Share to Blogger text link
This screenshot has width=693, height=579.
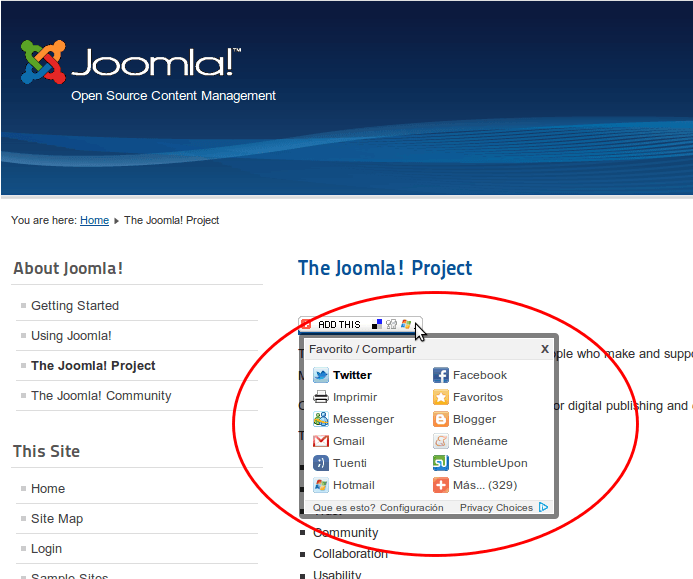474,419
